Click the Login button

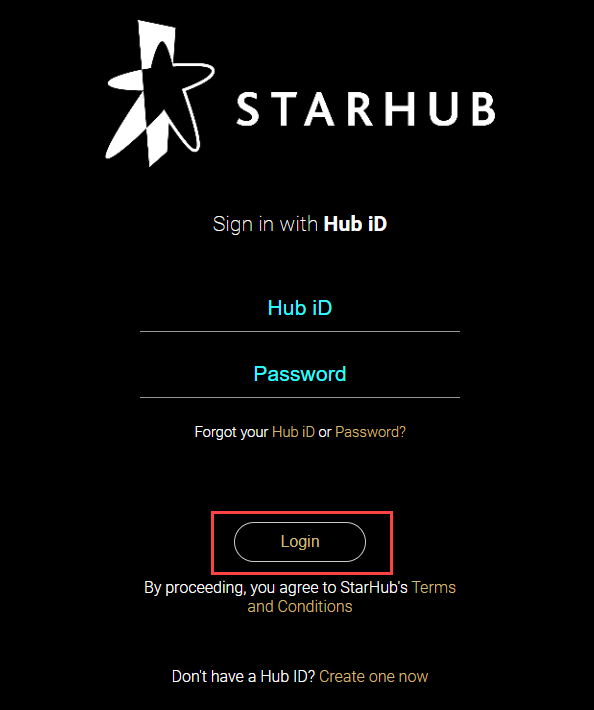[300, 542]
